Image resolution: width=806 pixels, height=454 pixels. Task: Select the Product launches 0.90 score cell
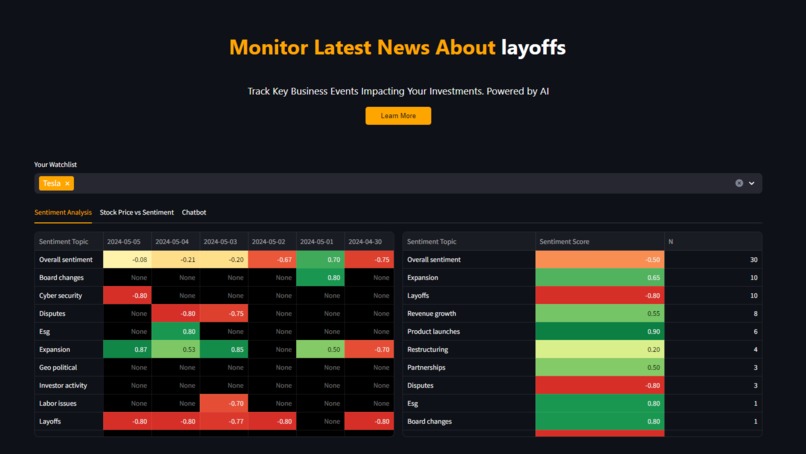click(599, 332)
